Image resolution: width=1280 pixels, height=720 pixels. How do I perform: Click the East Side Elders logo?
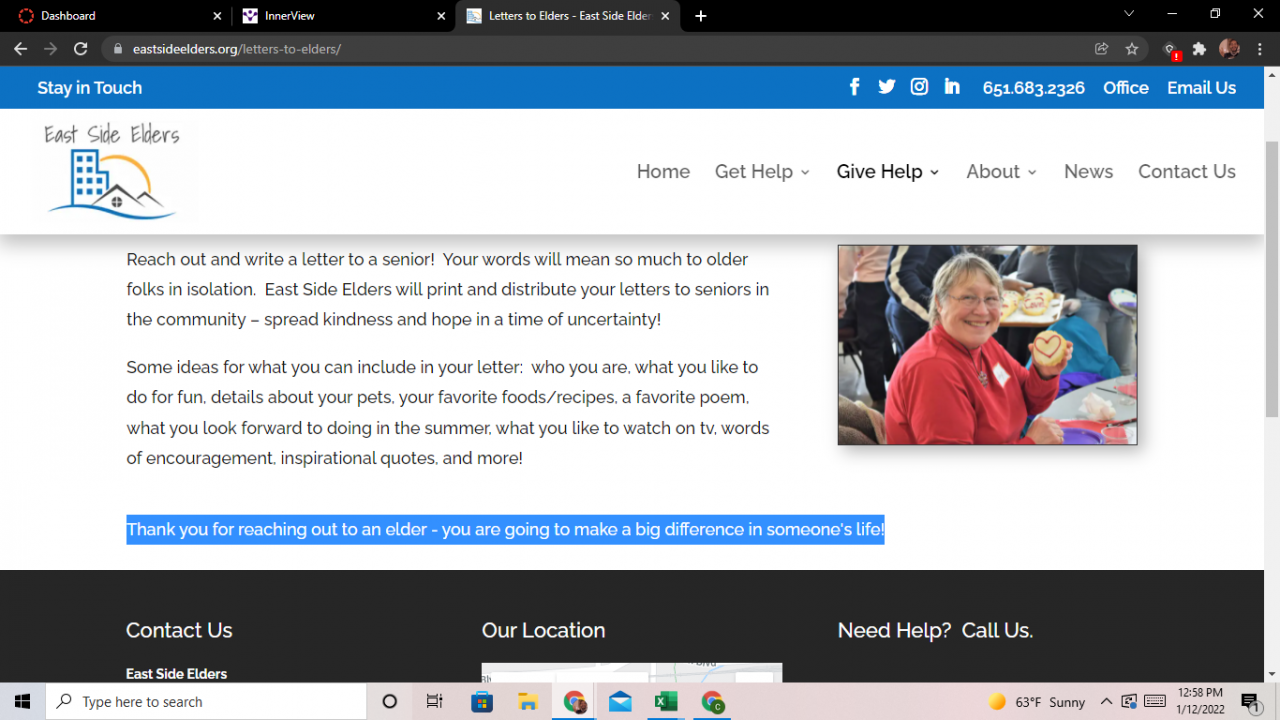click(x=112, y=171)
